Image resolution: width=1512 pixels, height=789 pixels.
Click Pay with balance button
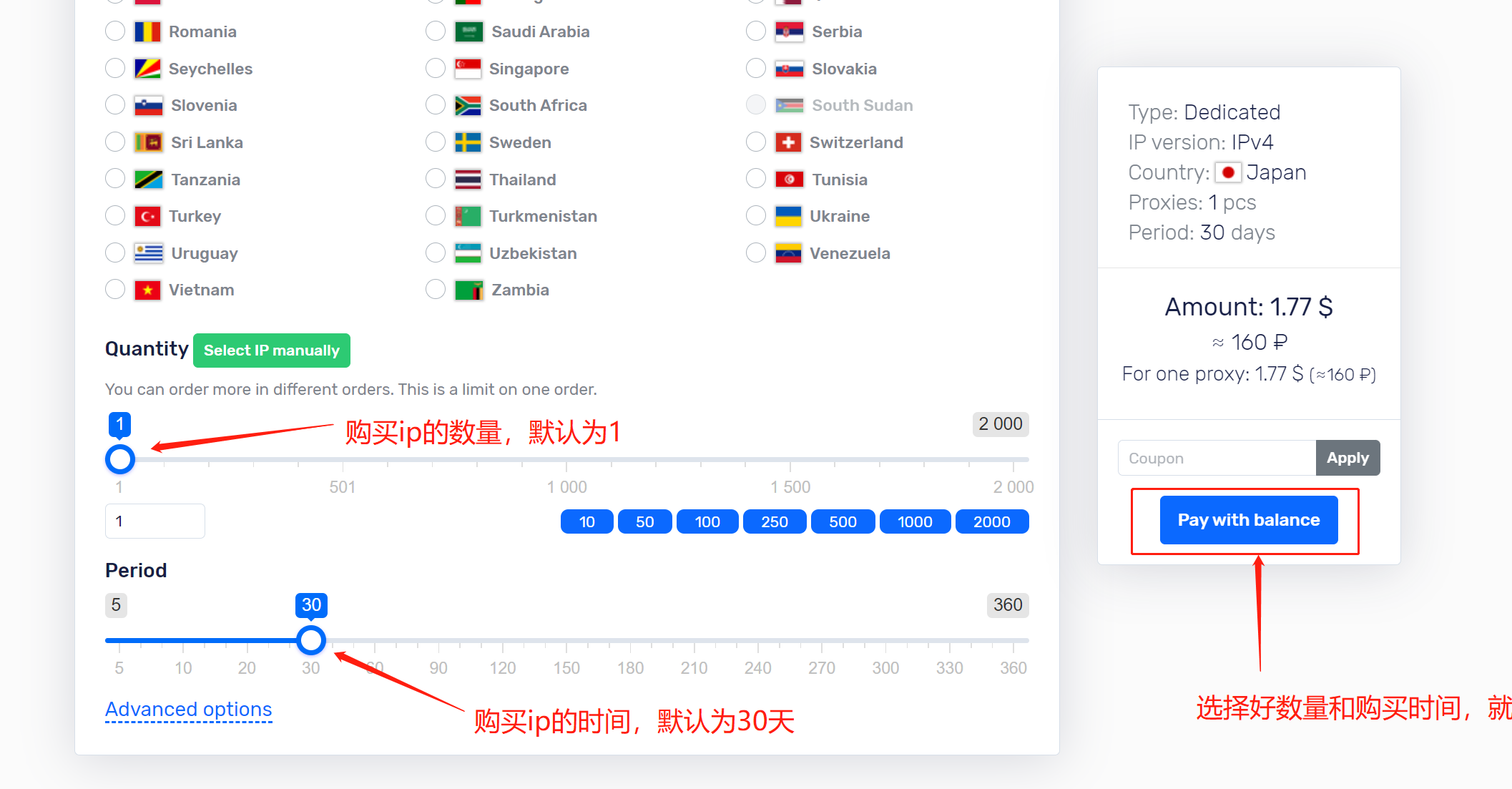(x=1249, y=520)
